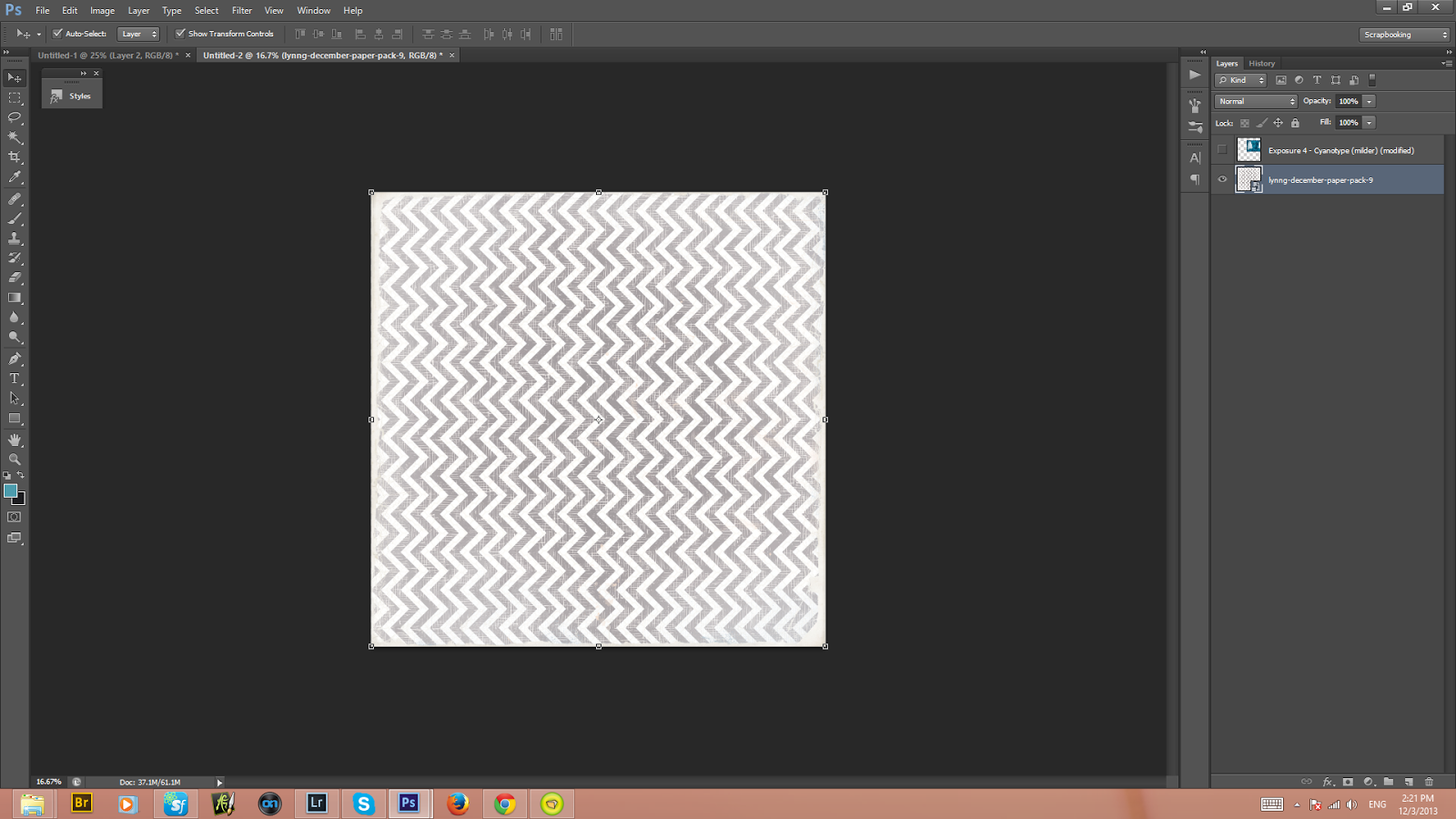1456x819 pixels.
Task: Create a new layer group
Action: (1388, 782)
